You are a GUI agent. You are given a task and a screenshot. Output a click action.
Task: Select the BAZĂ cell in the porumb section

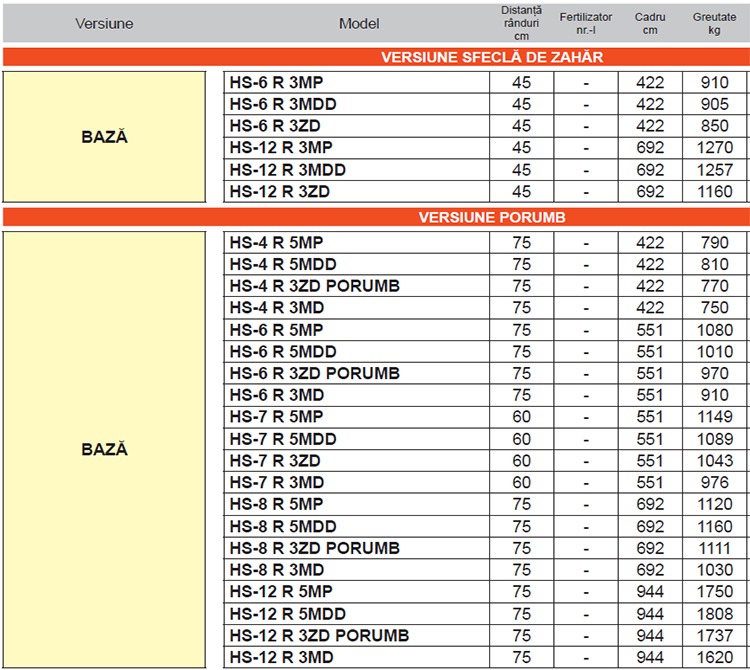coord(104,450)
